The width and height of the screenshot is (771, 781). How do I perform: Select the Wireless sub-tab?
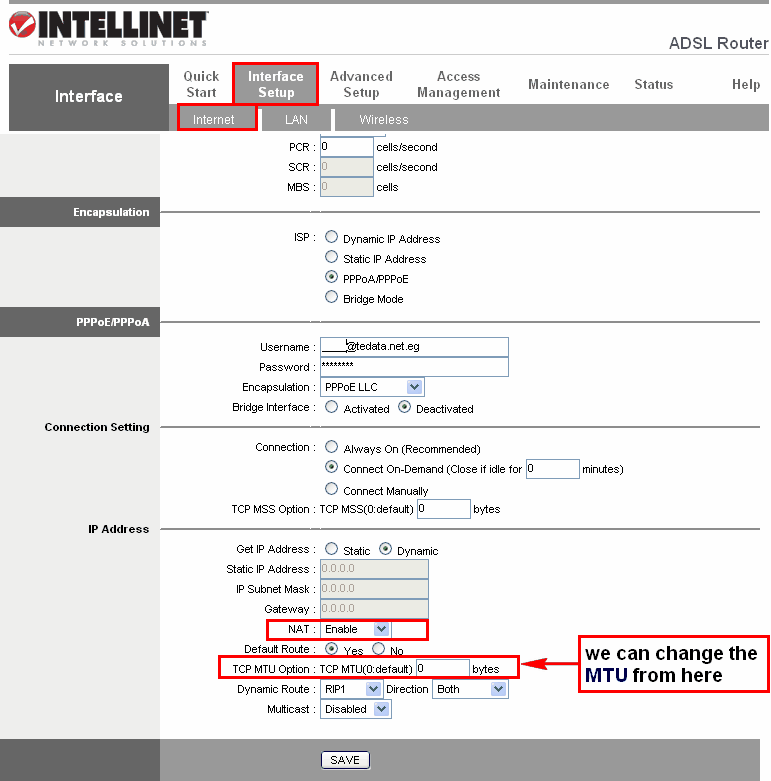click(384, 120)
